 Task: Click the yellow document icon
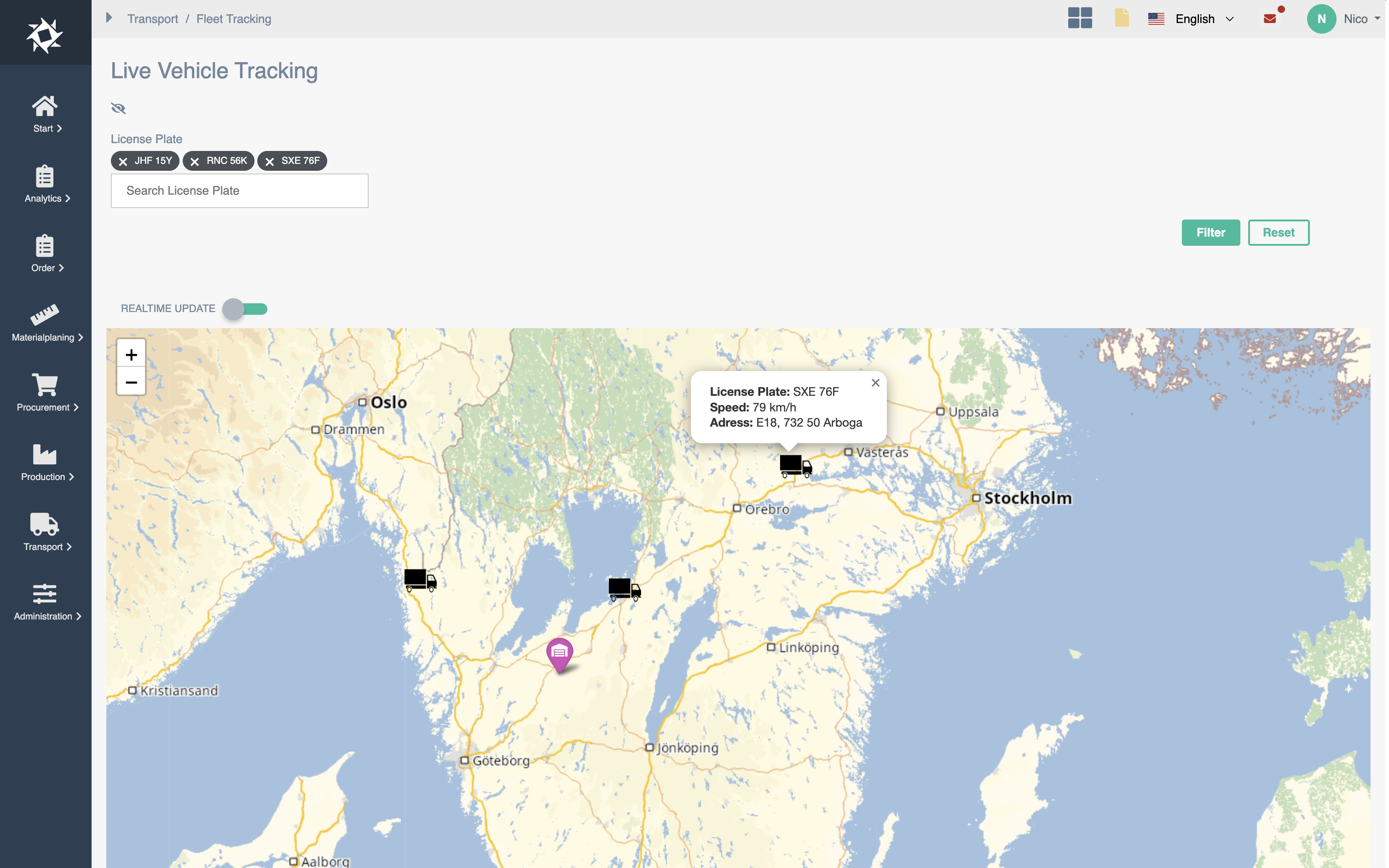point(1122,18)
